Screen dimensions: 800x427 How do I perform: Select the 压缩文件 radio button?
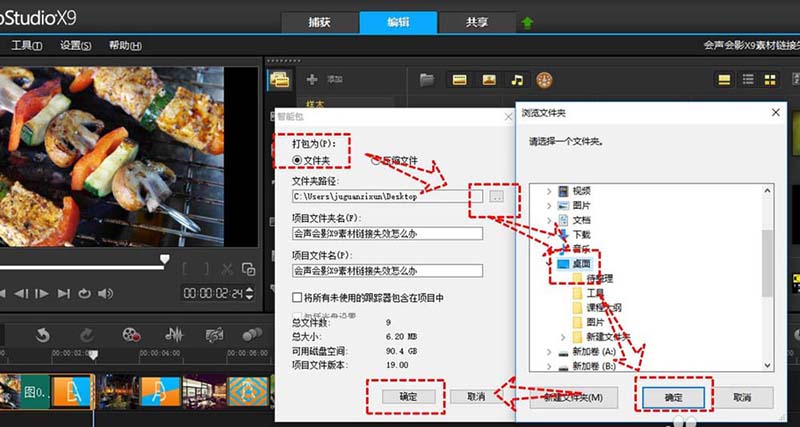[x=376, y=160]
